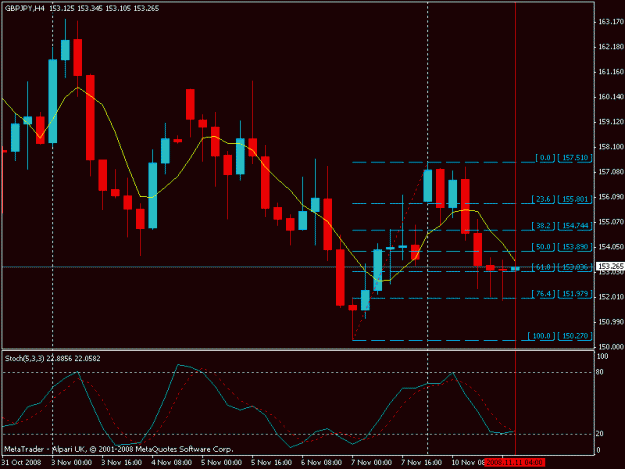The width and height of the screenshot is (625, 469).
Task: Click the 3 Nov 00:00 time axis label
Action: [72, 463]
